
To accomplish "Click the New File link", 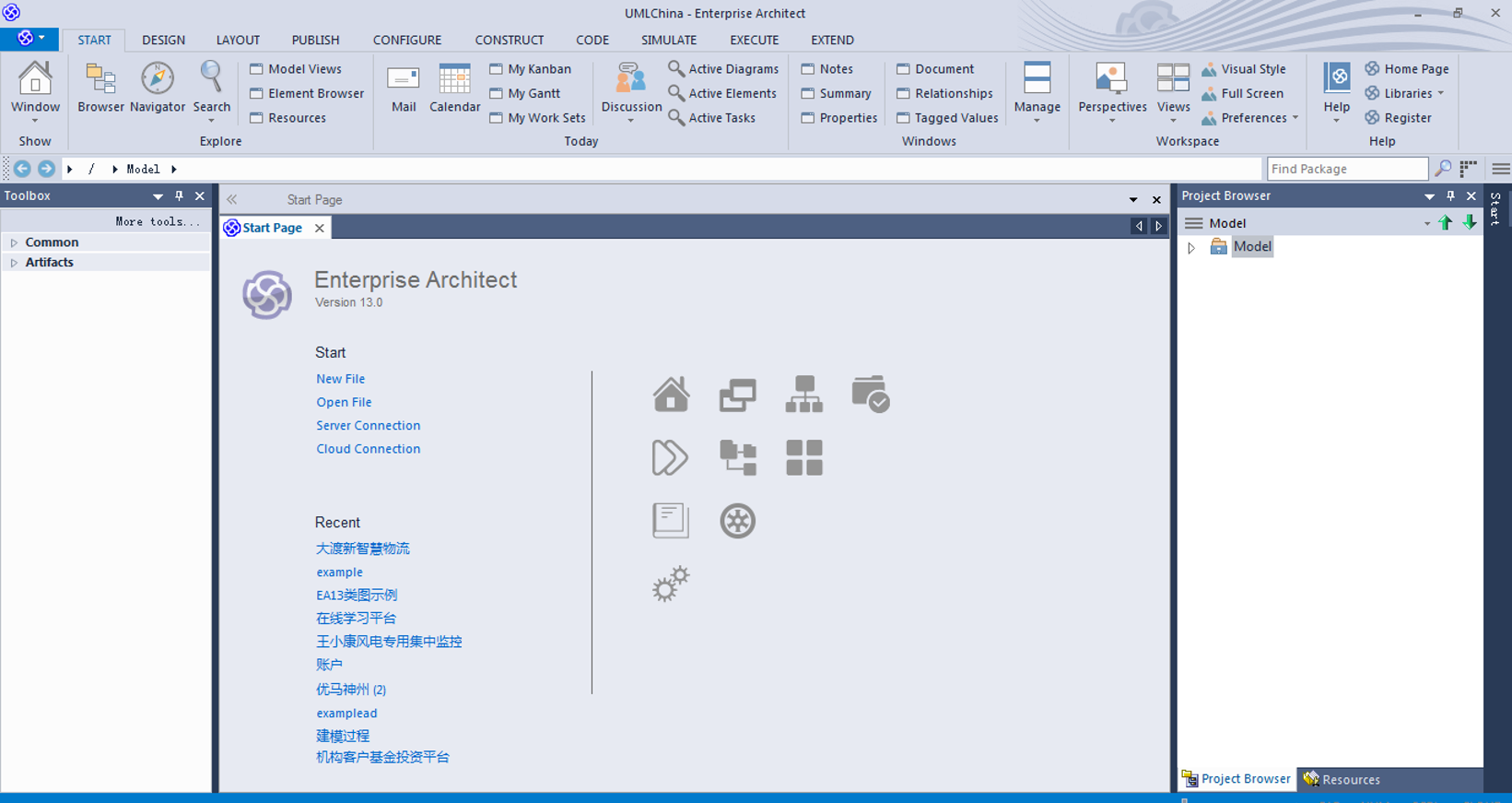I will [x=340, y=379].
